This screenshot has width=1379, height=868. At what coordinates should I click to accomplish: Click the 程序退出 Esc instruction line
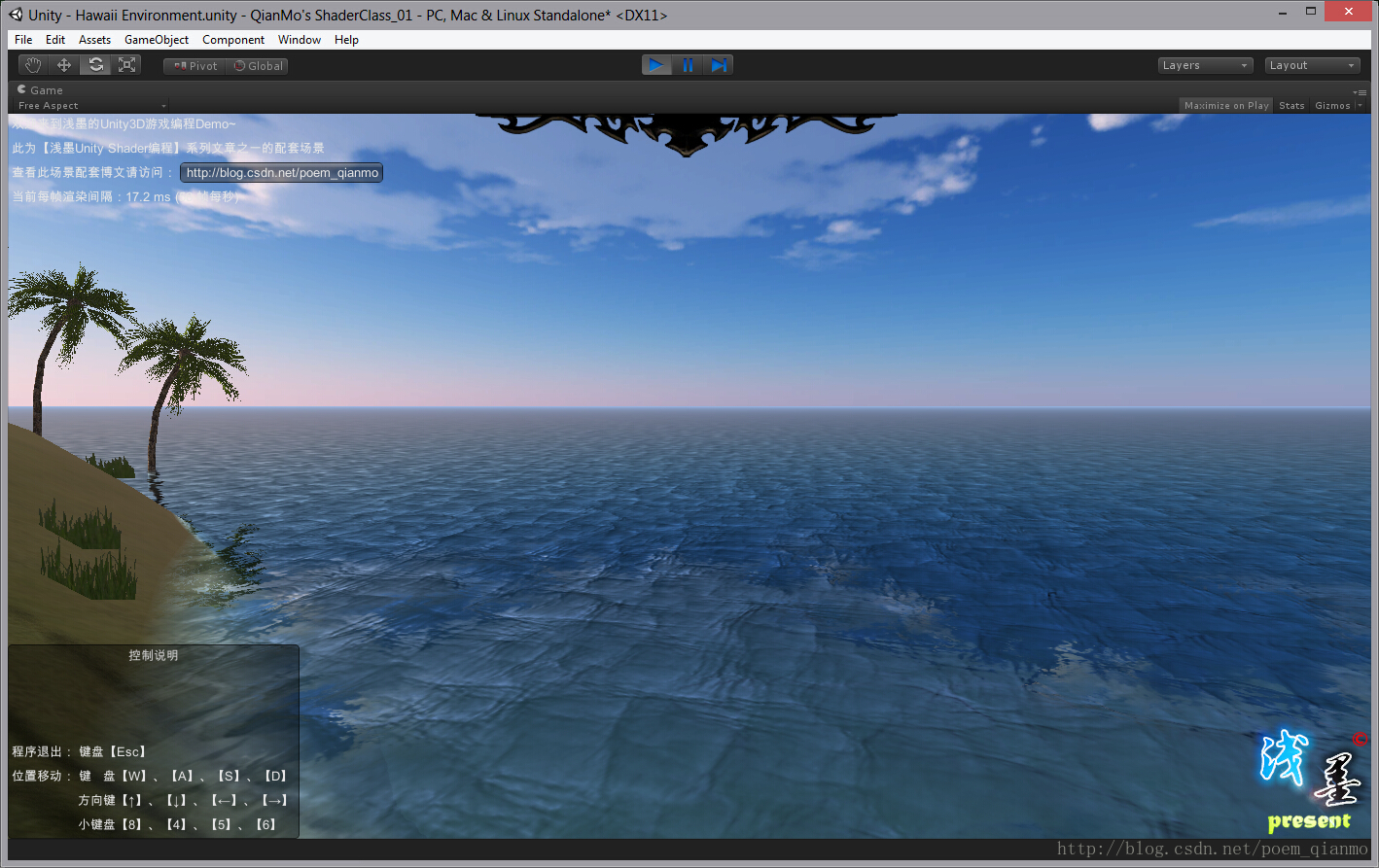(79, 751)
